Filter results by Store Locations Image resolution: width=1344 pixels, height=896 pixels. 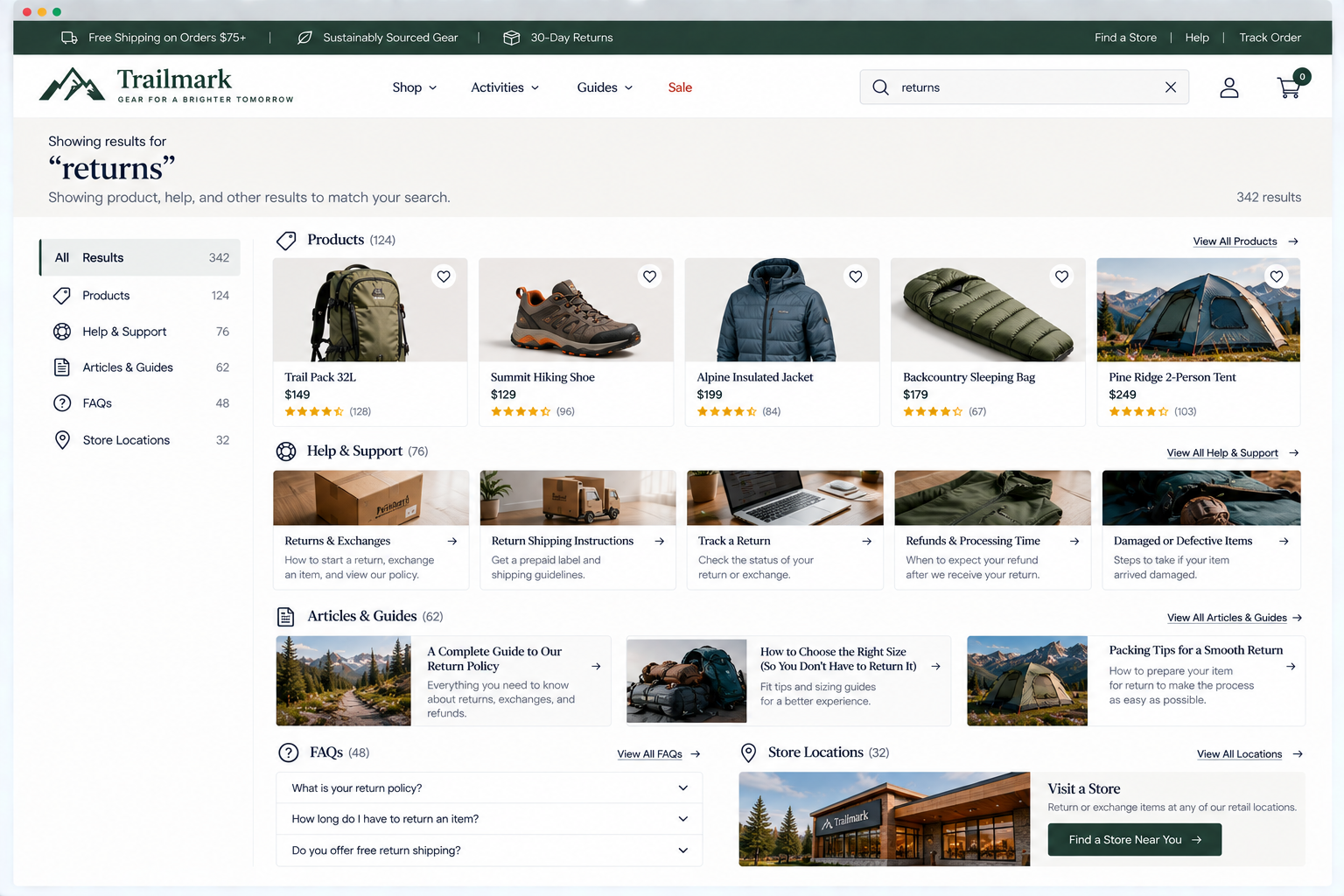coord(140,440)
